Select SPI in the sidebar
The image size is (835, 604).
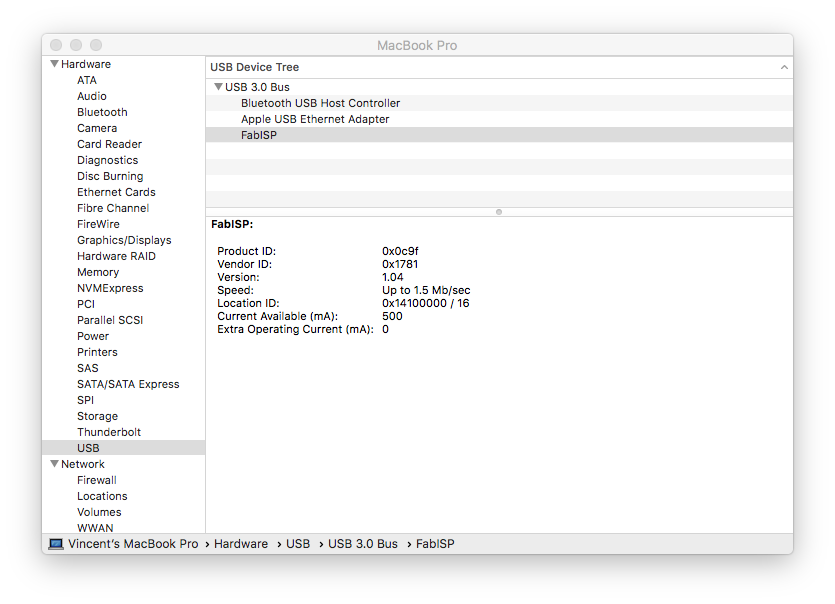pyautogui.click(x=85, y=400)
